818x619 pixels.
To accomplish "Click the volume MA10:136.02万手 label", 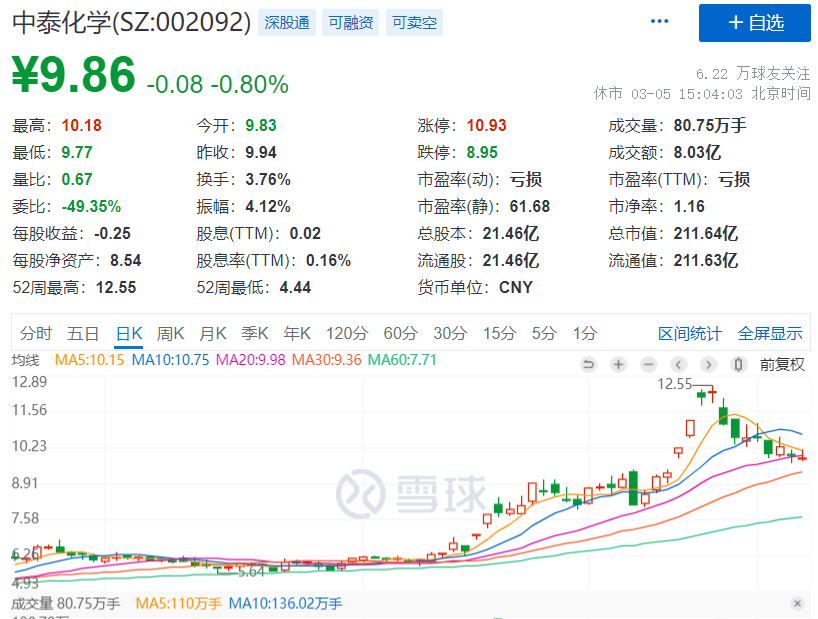I will [285, 604].
